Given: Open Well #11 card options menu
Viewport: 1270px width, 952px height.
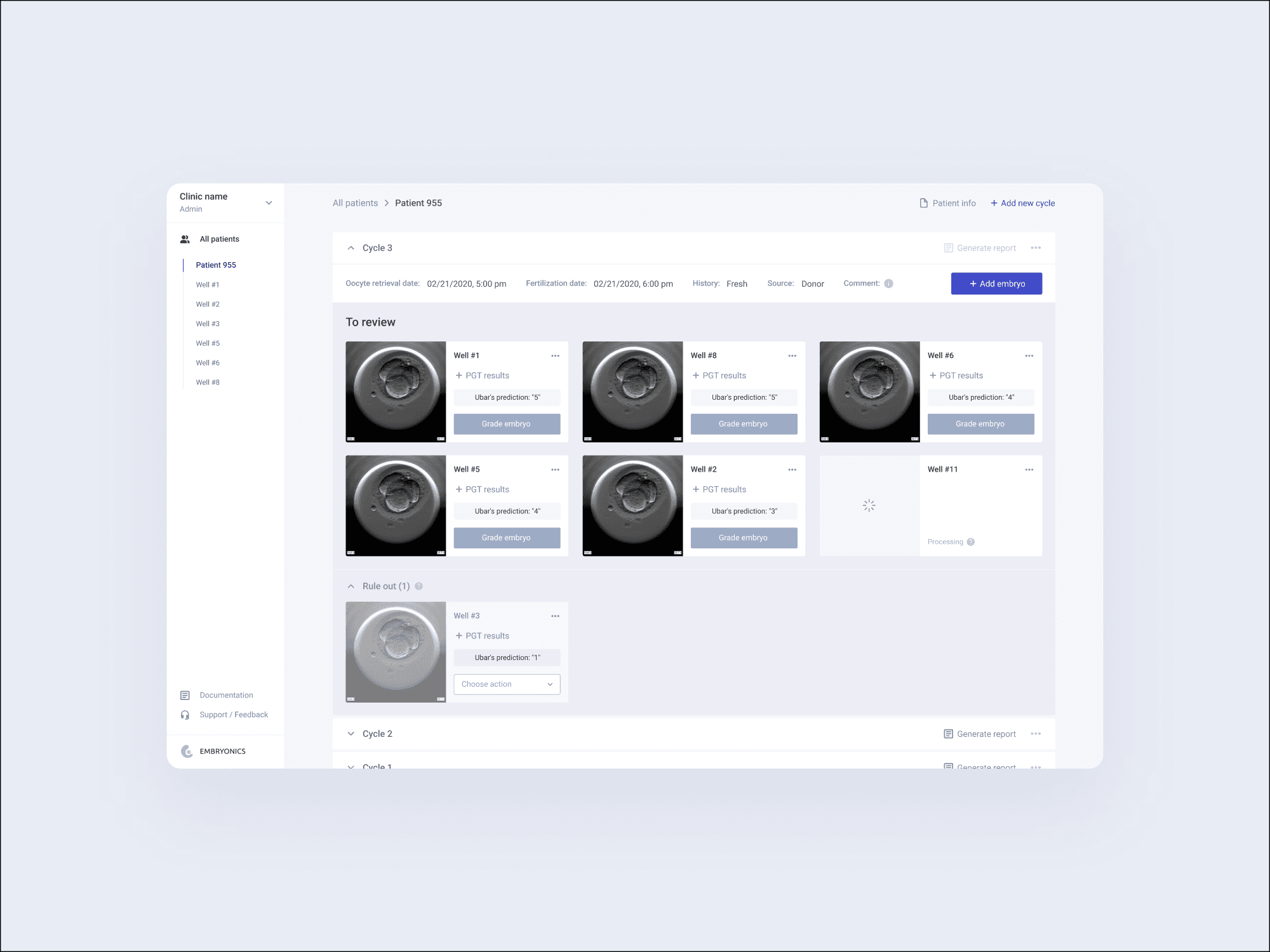Looking at the screenshot, I should (1029, 470).
